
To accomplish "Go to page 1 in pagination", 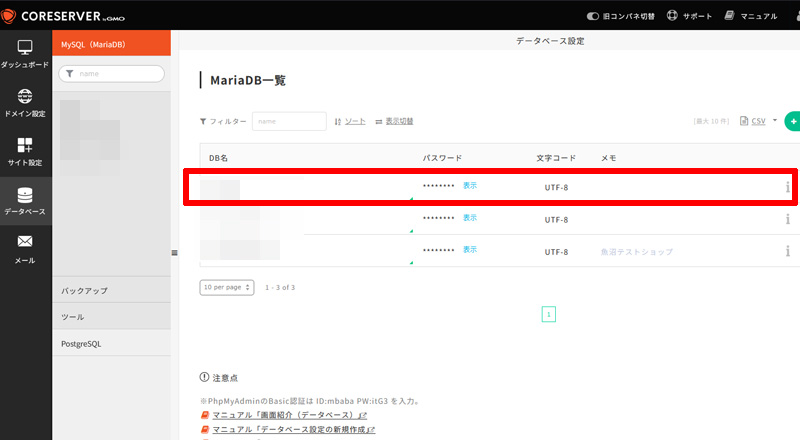I will tap(548, 314).
